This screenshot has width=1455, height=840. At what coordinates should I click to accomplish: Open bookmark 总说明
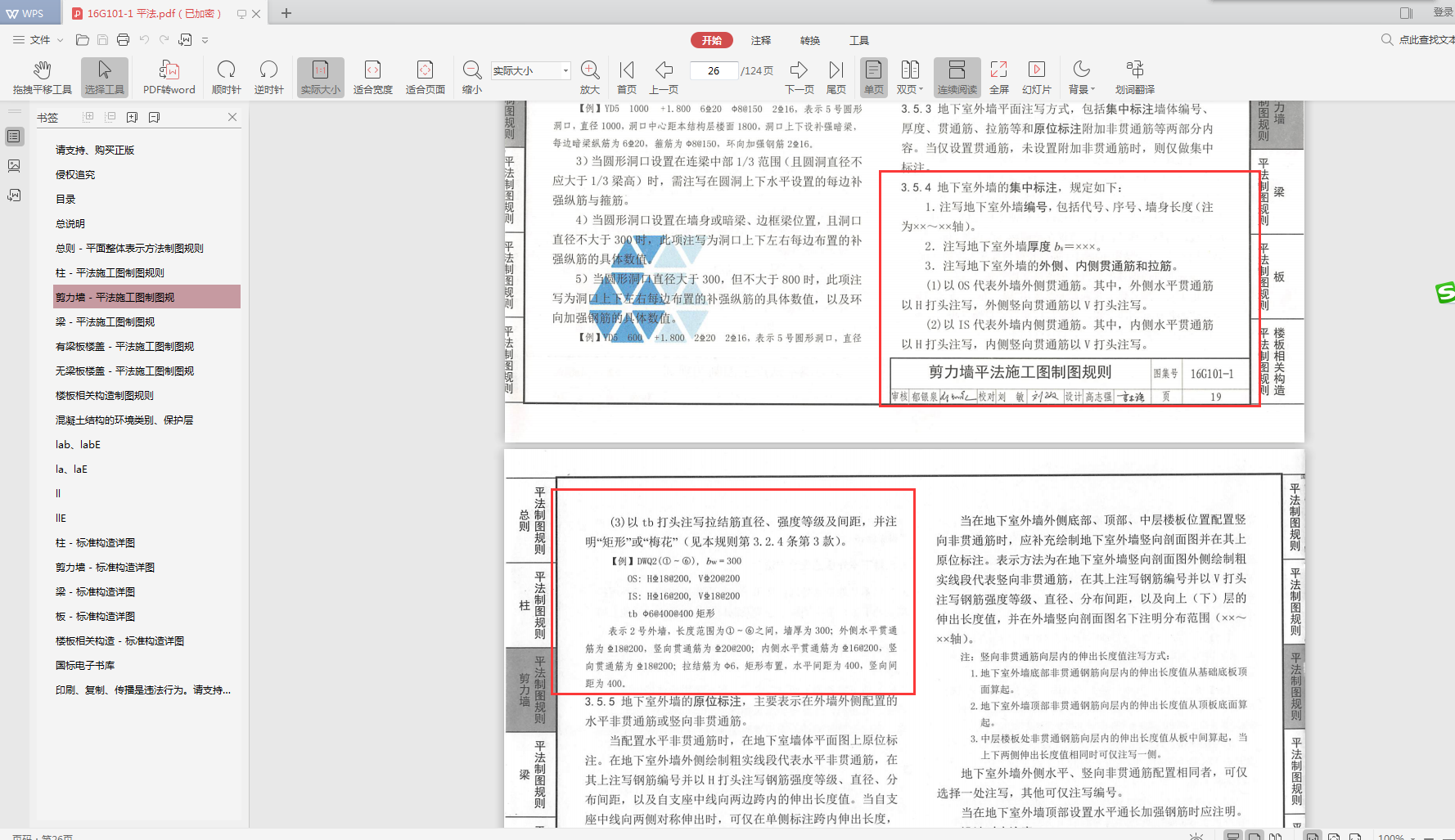70,223
